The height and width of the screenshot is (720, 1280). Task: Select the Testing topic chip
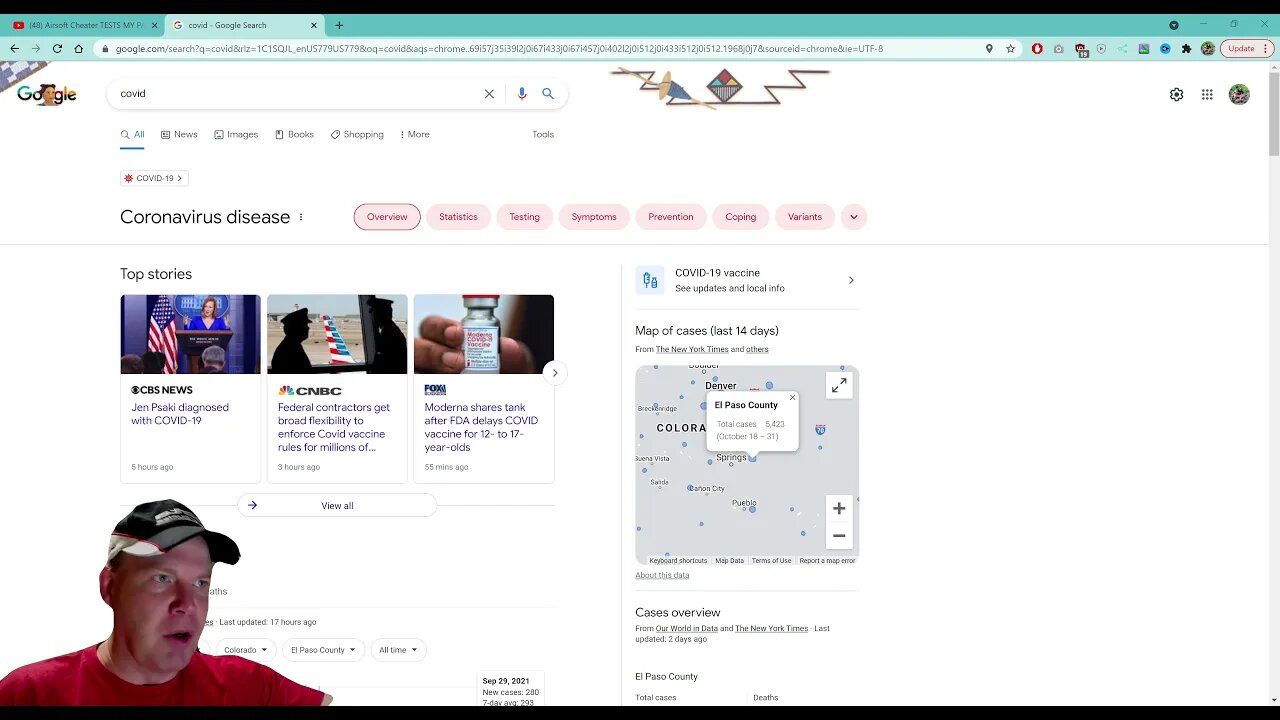524,217
